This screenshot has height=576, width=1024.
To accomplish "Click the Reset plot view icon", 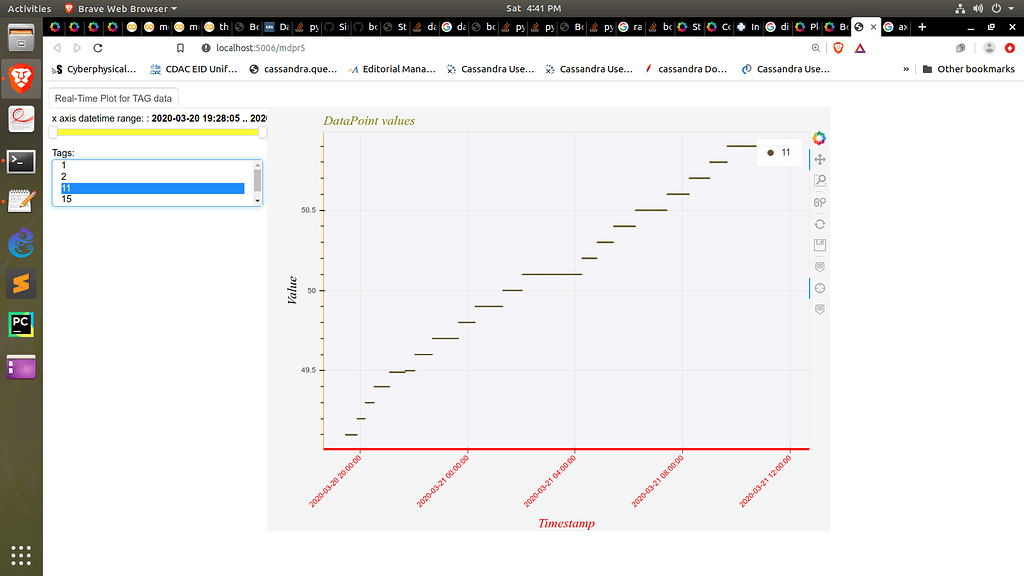I will (x=820, y=224).
